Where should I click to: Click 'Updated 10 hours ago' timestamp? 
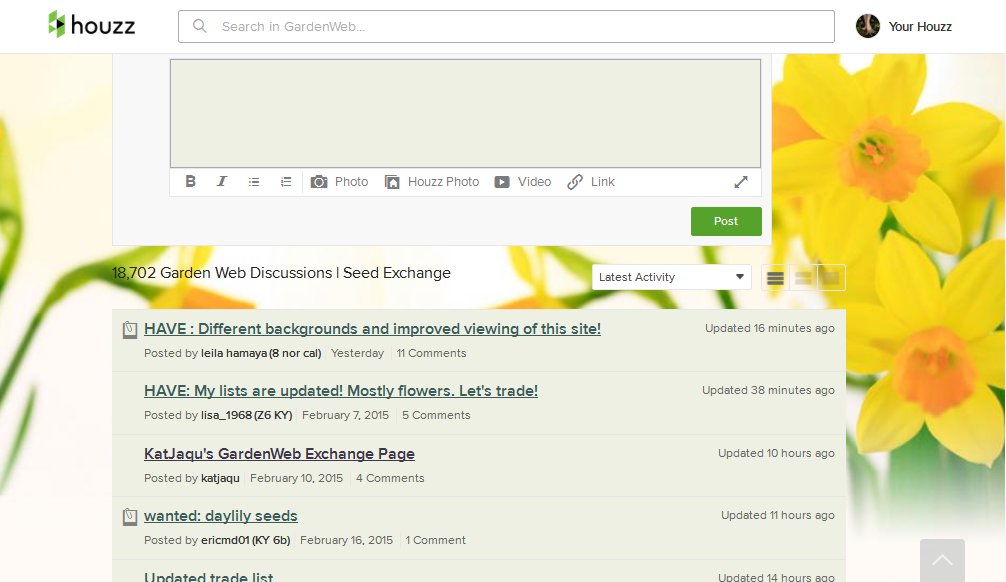(776, 453)
